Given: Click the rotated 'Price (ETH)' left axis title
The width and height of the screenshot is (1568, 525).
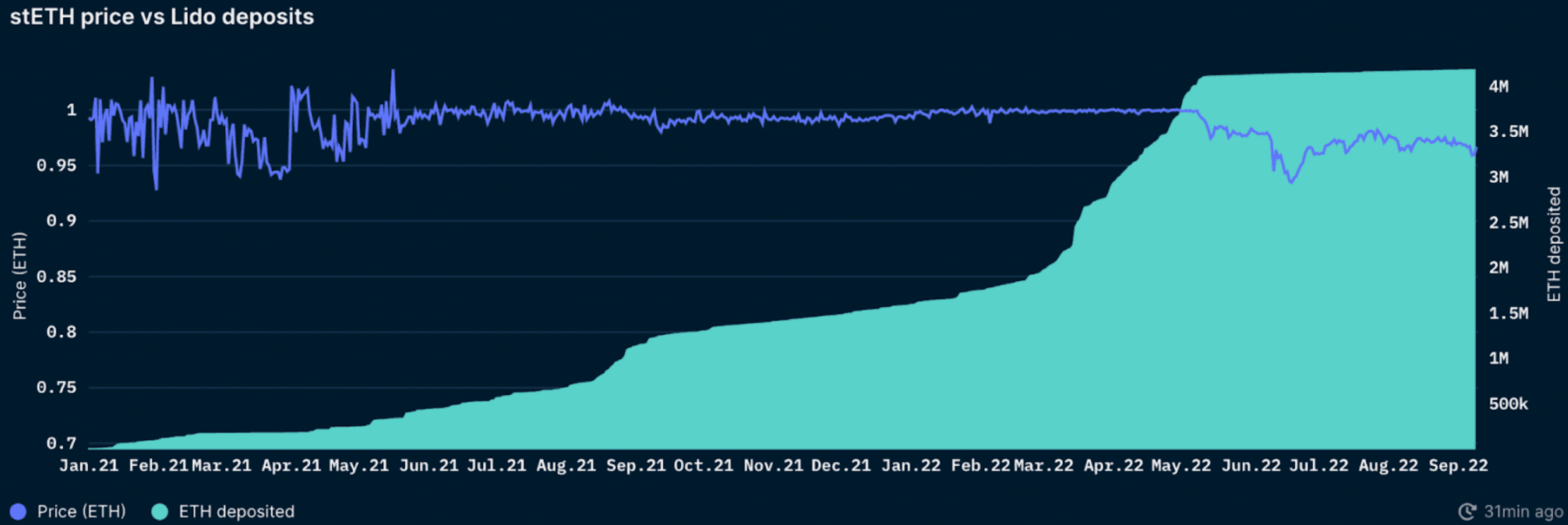Looking at the screenshot, I should (20, 276).
